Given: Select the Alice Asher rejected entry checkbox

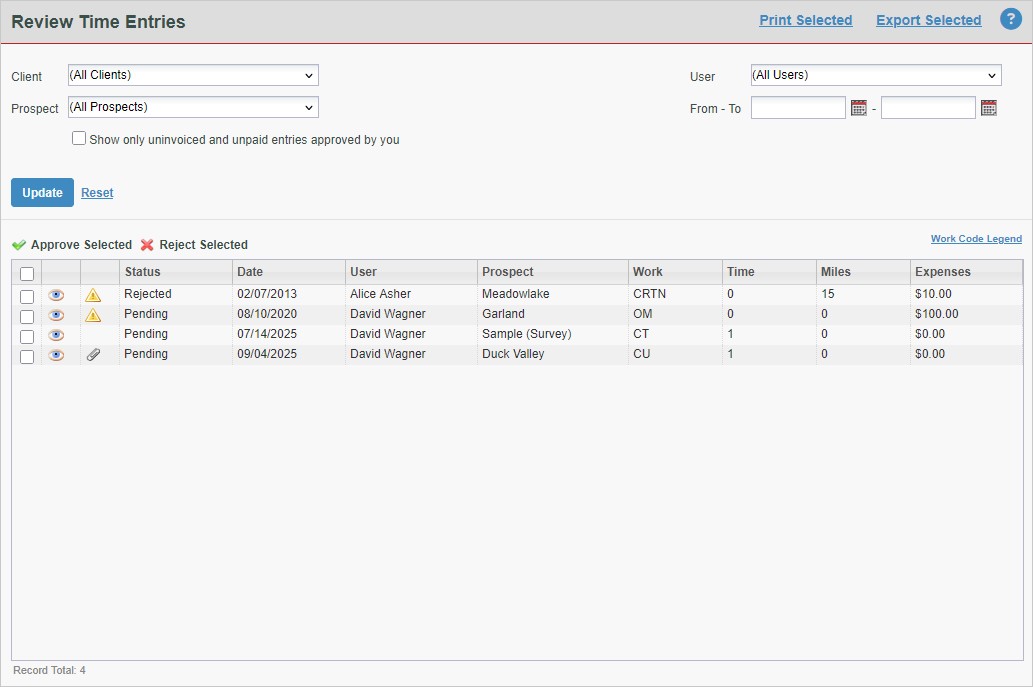Looking at the screenshot, I should click(x=27, y=296).
